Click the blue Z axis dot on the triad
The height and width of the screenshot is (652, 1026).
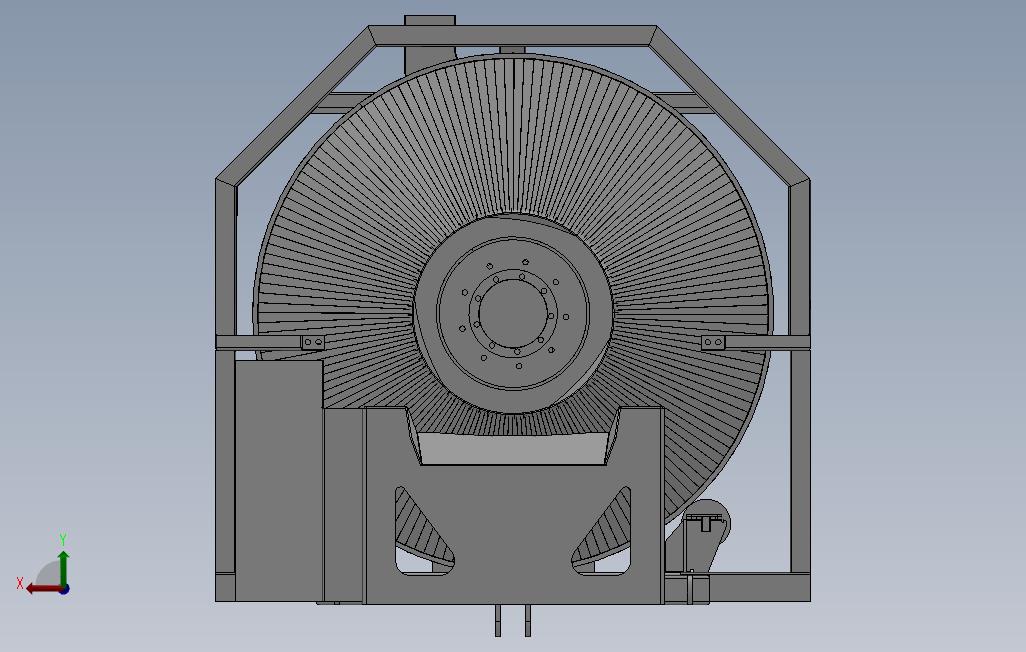pos(64,590)
